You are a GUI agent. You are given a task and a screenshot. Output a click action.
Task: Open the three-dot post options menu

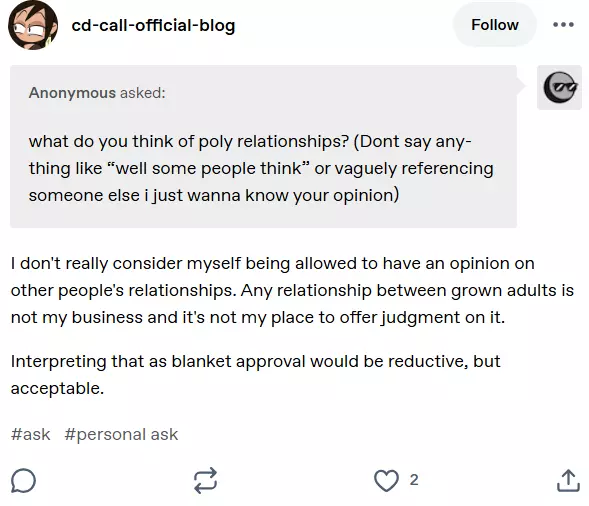click(563, 25)
